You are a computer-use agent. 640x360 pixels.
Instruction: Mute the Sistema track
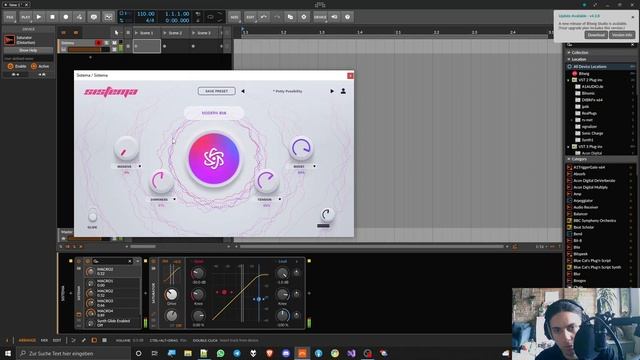pos(114,42)
